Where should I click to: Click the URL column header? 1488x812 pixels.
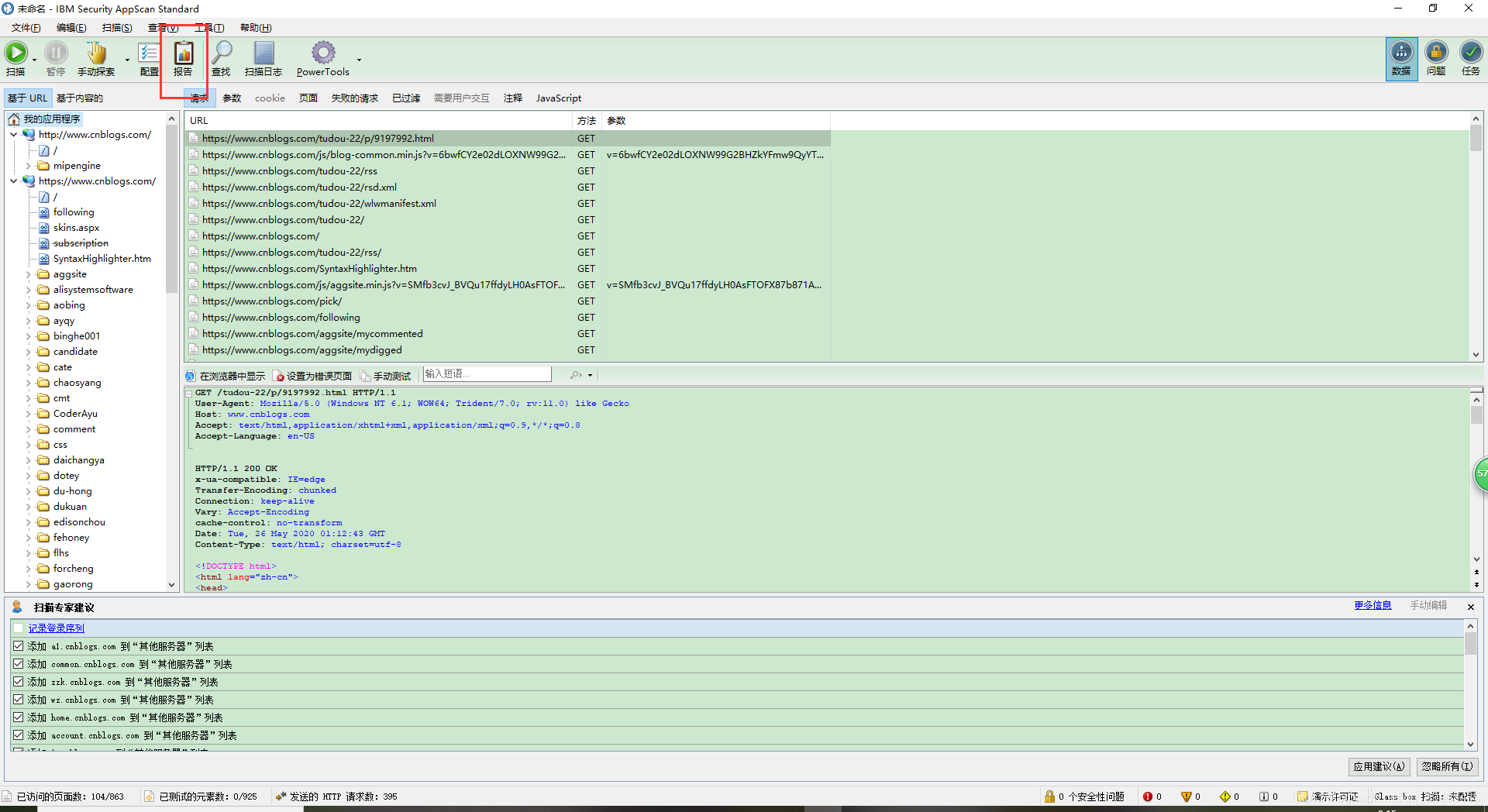click(x=378, y=120)
